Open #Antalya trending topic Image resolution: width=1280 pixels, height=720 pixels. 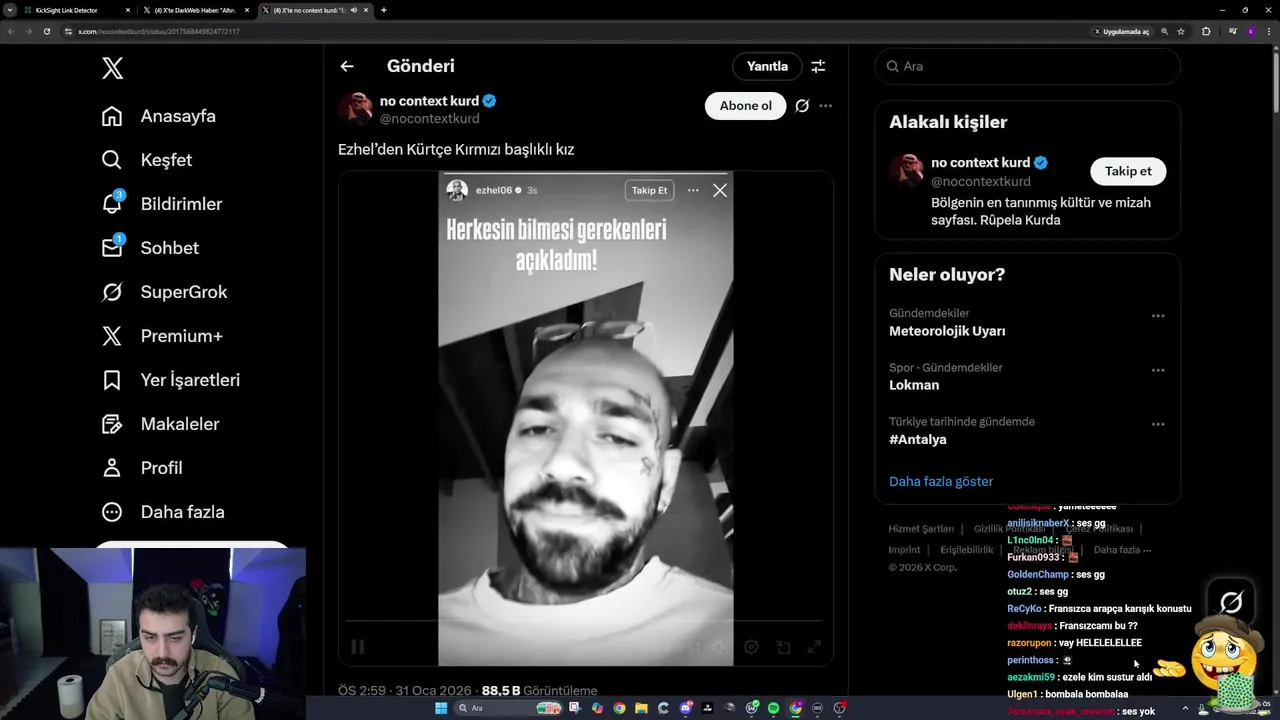coord(918,439)
